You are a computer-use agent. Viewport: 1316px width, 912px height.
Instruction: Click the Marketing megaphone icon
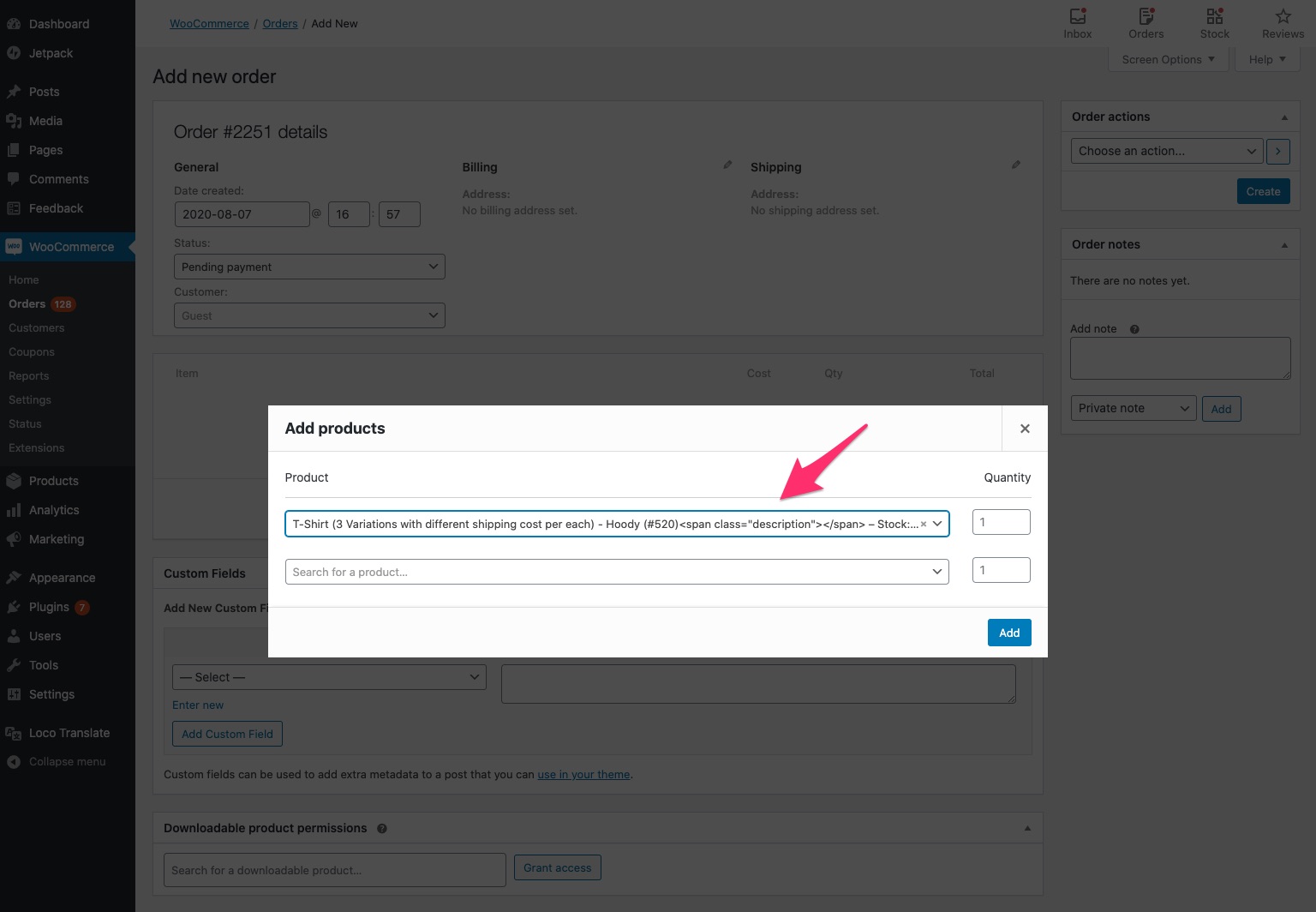[x=15, y=539]
